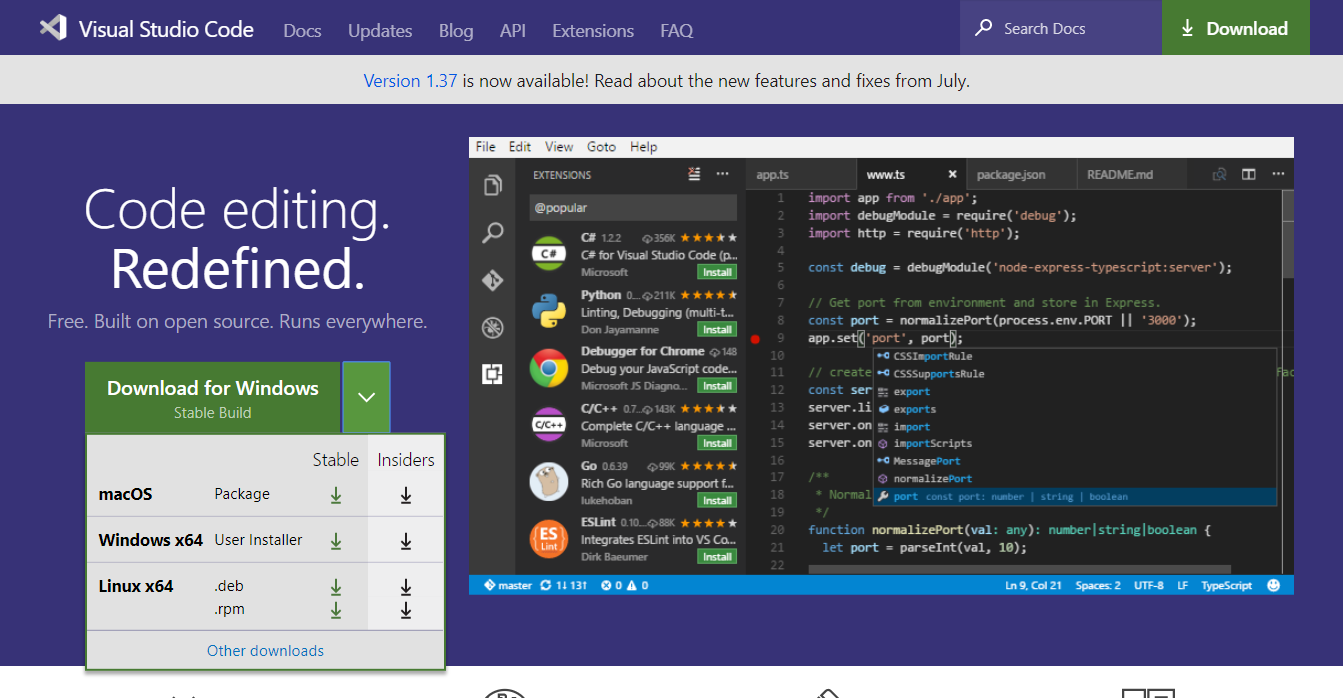Viewport: 1343px width, 698px height.
Task: Install the Python extension
Action: [717, 329]
